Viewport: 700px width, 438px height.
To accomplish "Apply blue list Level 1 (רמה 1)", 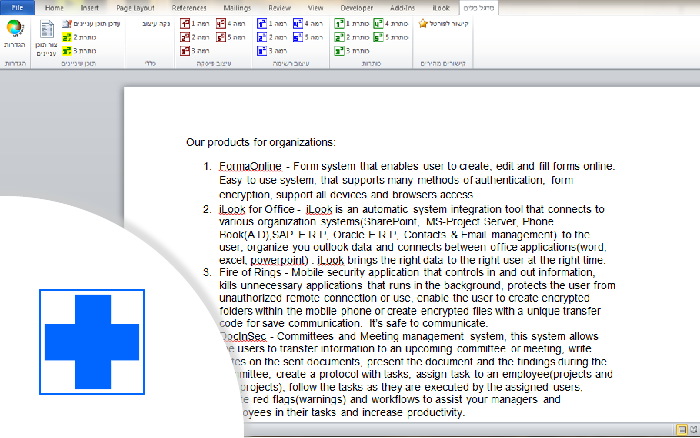I will (272, 24).
